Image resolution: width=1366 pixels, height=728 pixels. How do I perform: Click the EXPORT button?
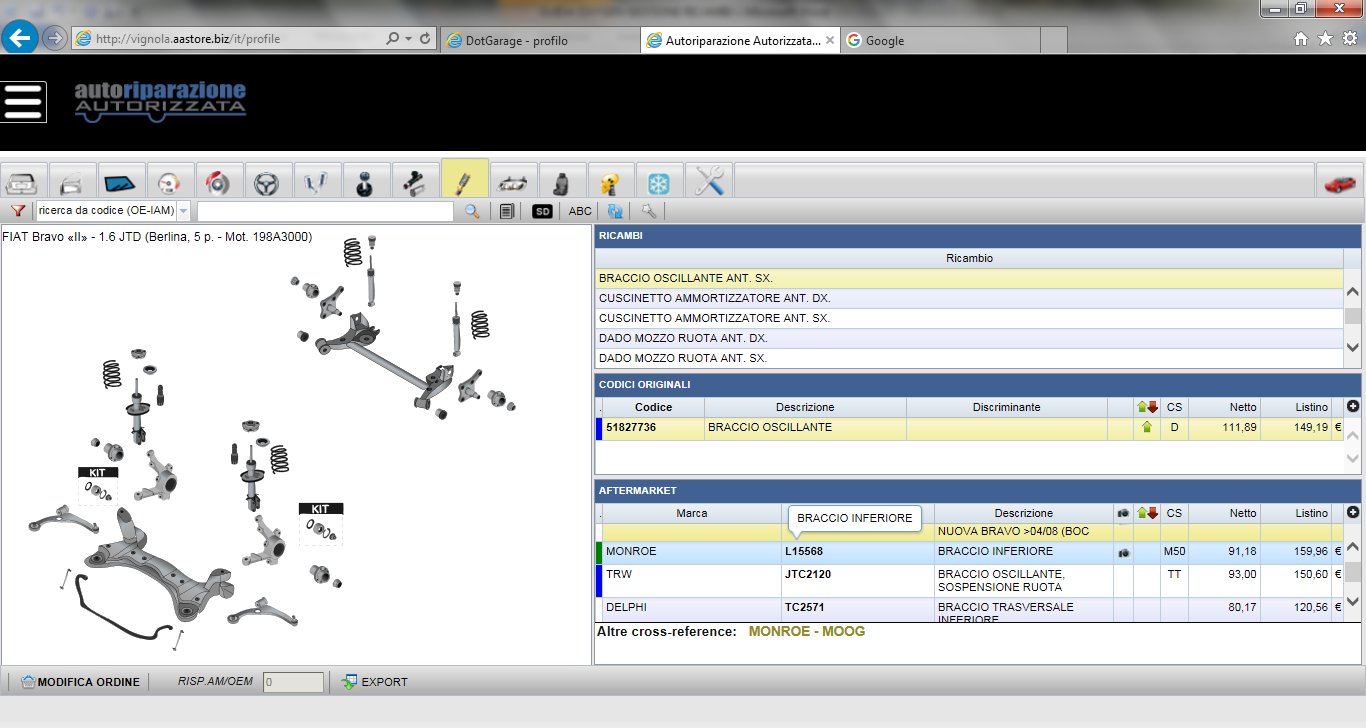(x=375, y=682)
